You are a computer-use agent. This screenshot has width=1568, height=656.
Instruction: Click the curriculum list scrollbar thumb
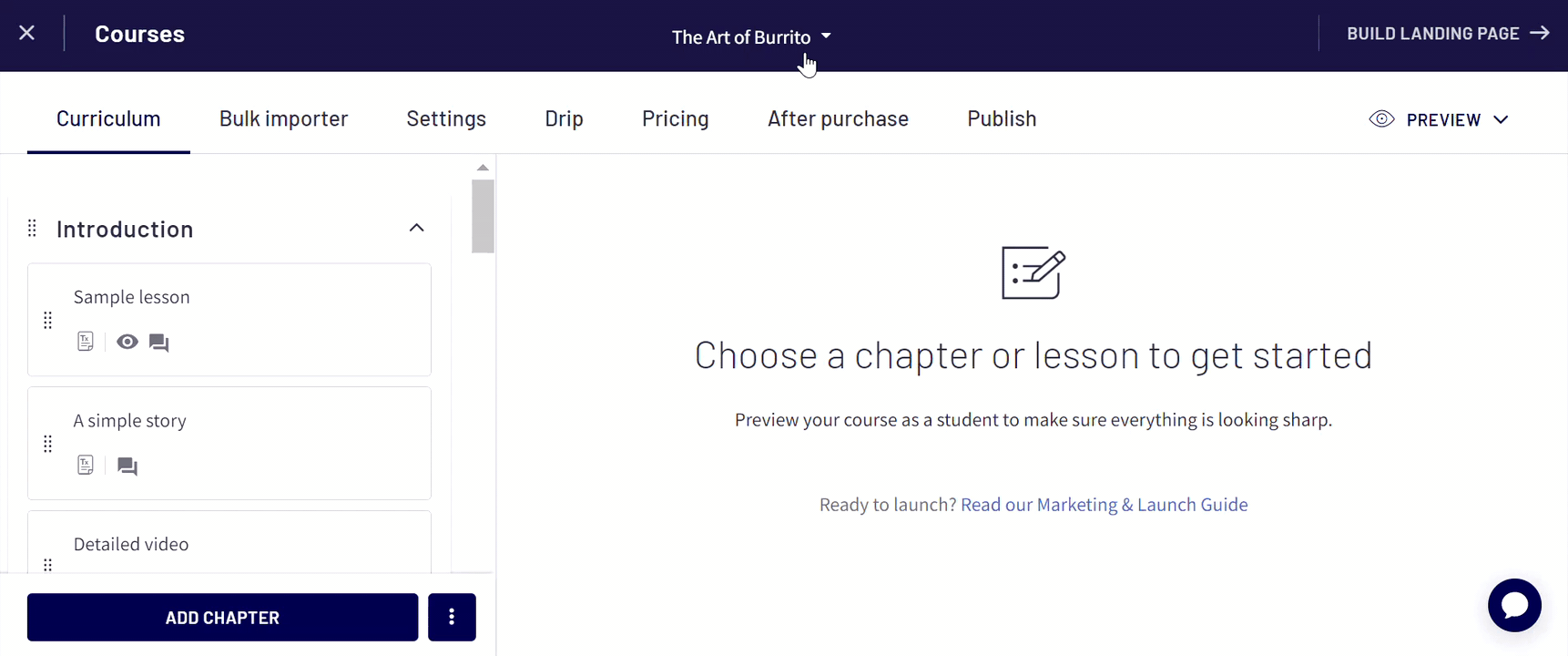pyautogui.click(x=483, y=216)
